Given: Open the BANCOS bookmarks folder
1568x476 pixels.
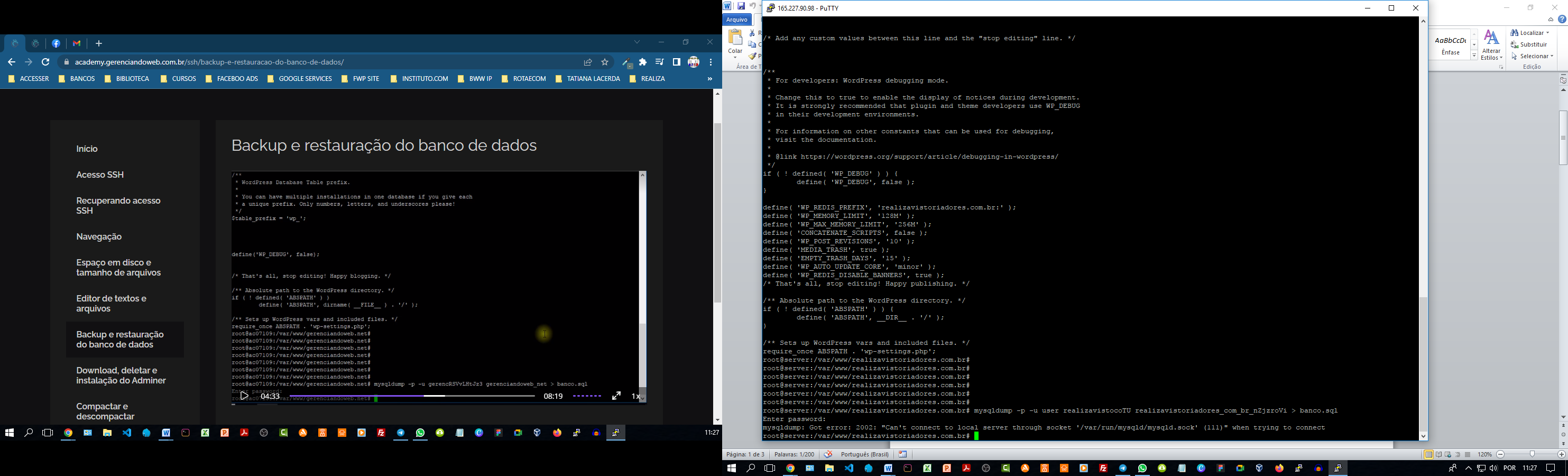Looking at the screenshot, I should (x=77, y=78).
